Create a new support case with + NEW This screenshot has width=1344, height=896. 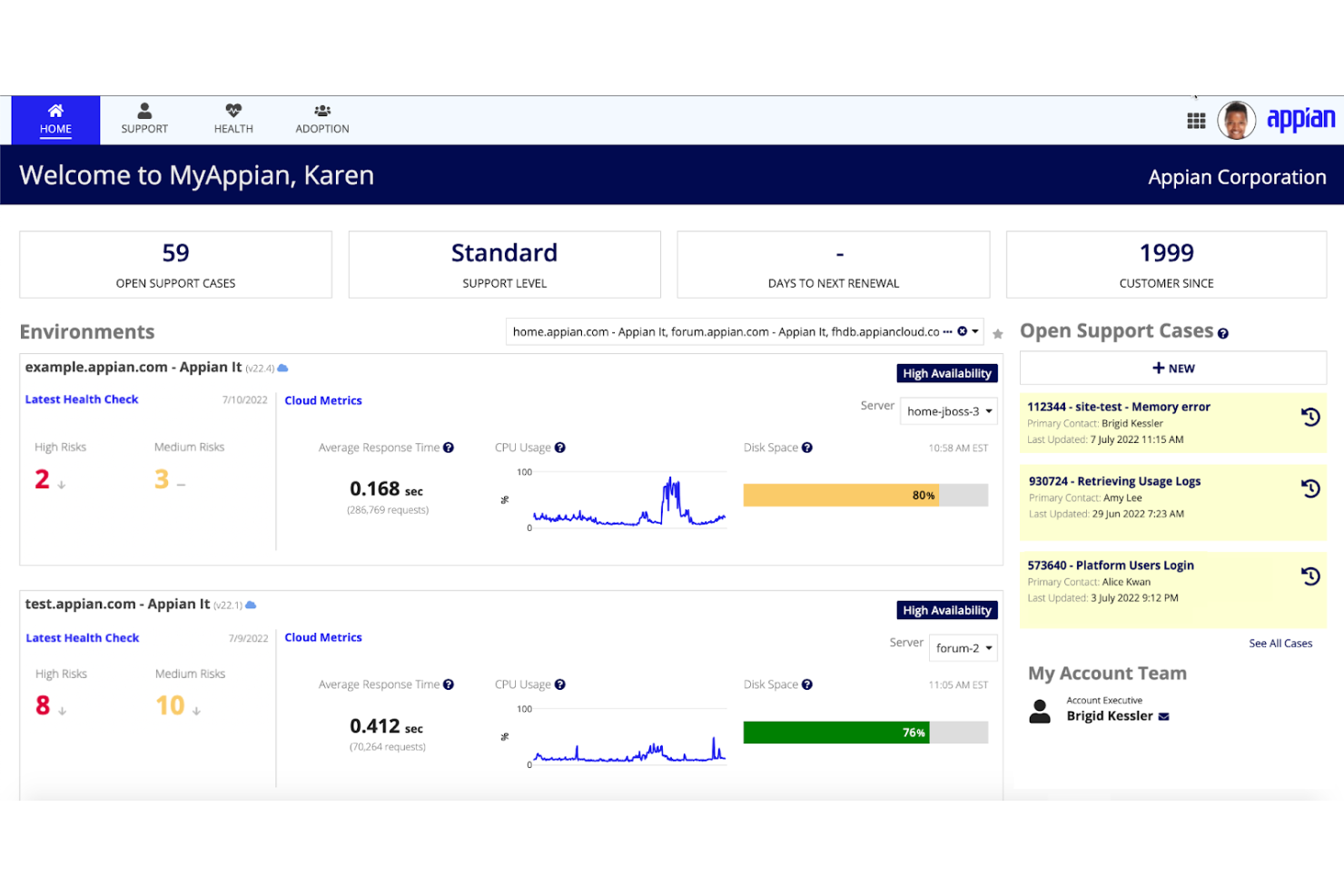[x=1173, y=368]
